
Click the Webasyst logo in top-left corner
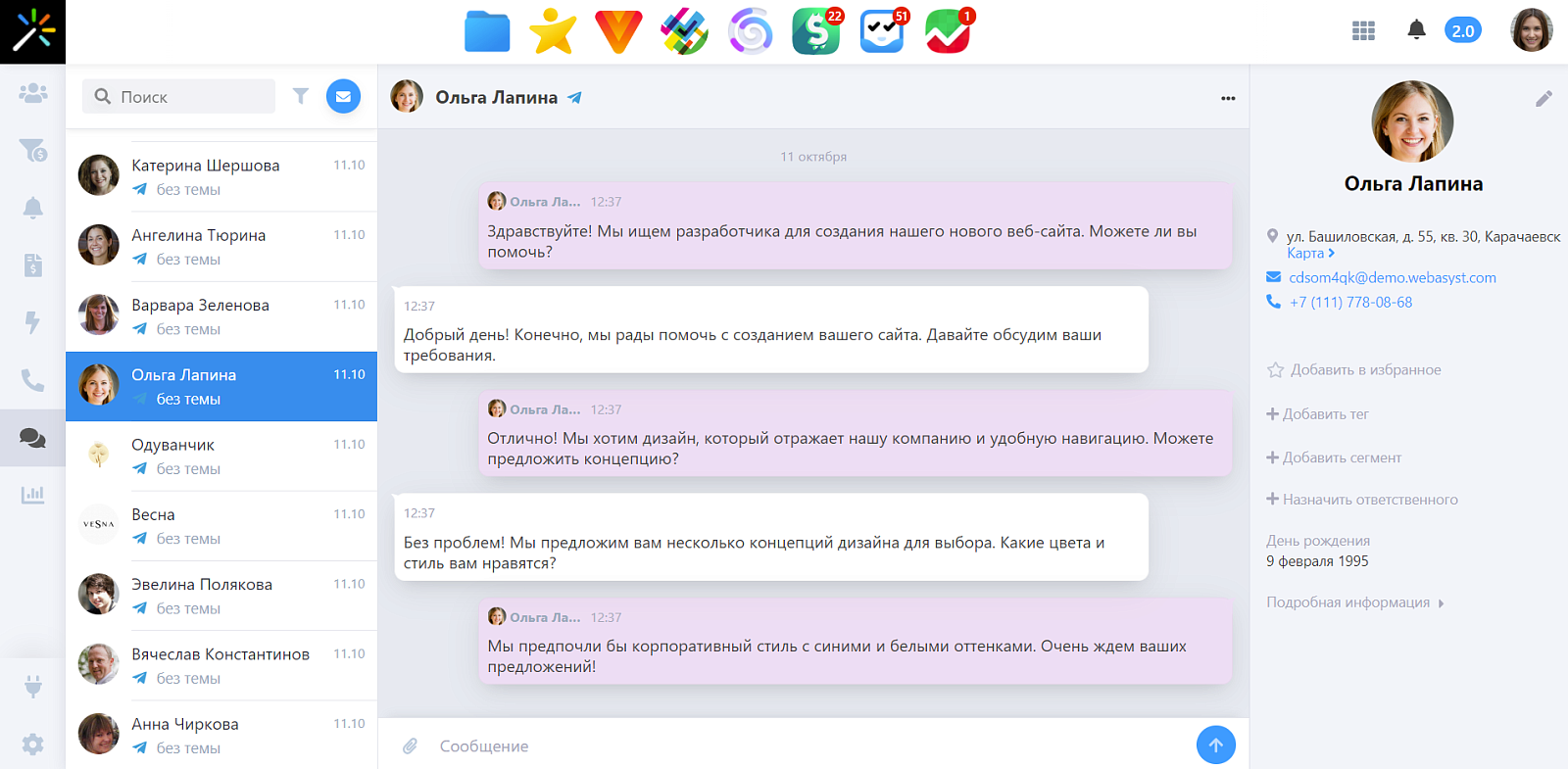(x=32, y=31)
